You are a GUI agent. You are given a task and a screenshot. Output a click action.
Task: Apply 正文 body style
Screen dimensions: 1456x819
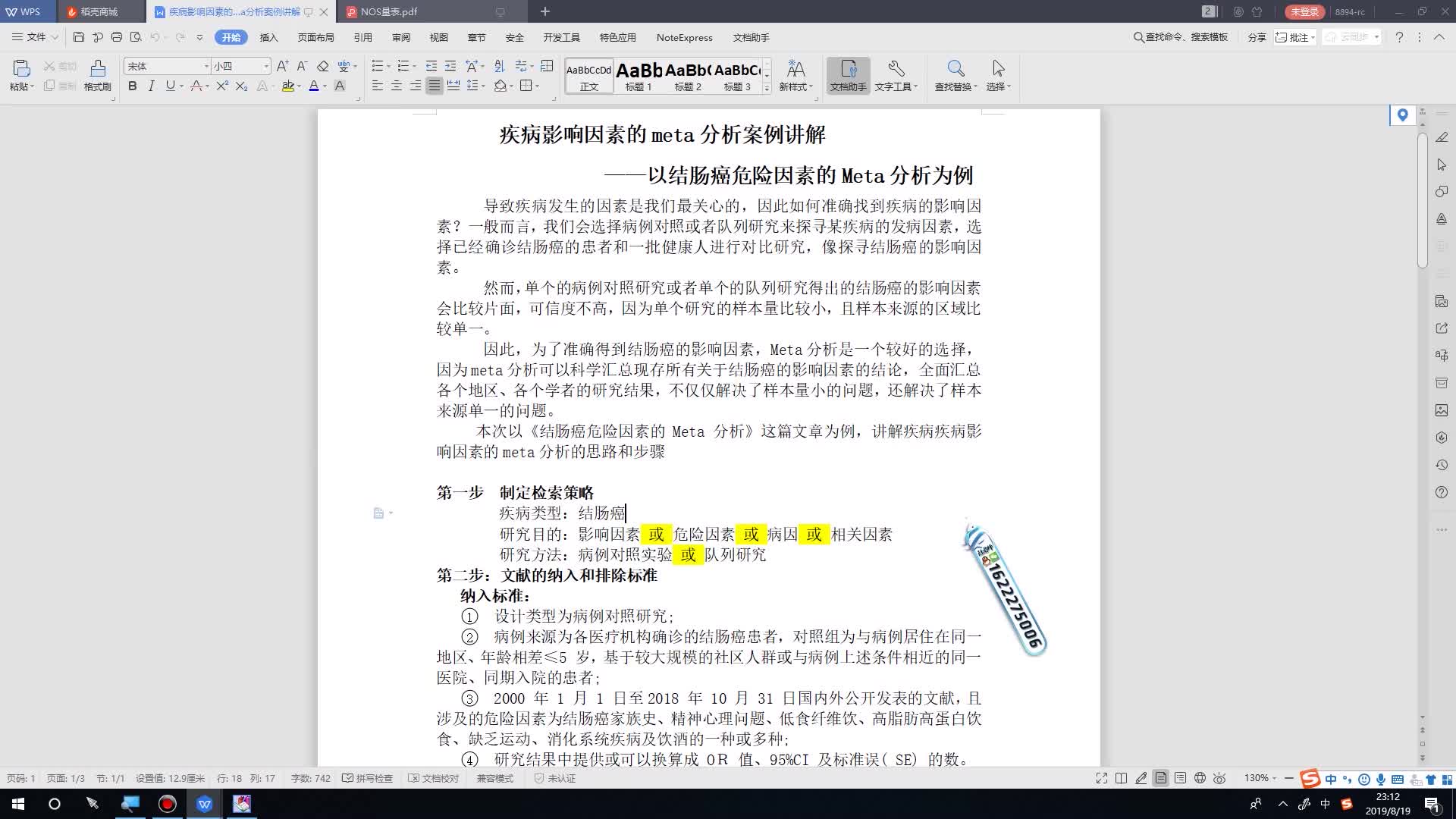click(589, 76)
